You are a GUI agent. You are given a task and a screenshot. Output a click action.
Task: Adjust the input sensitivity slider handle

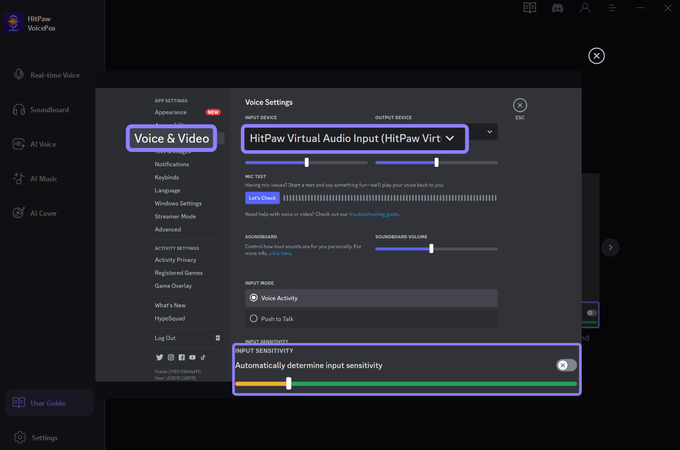tap(289, 383)
